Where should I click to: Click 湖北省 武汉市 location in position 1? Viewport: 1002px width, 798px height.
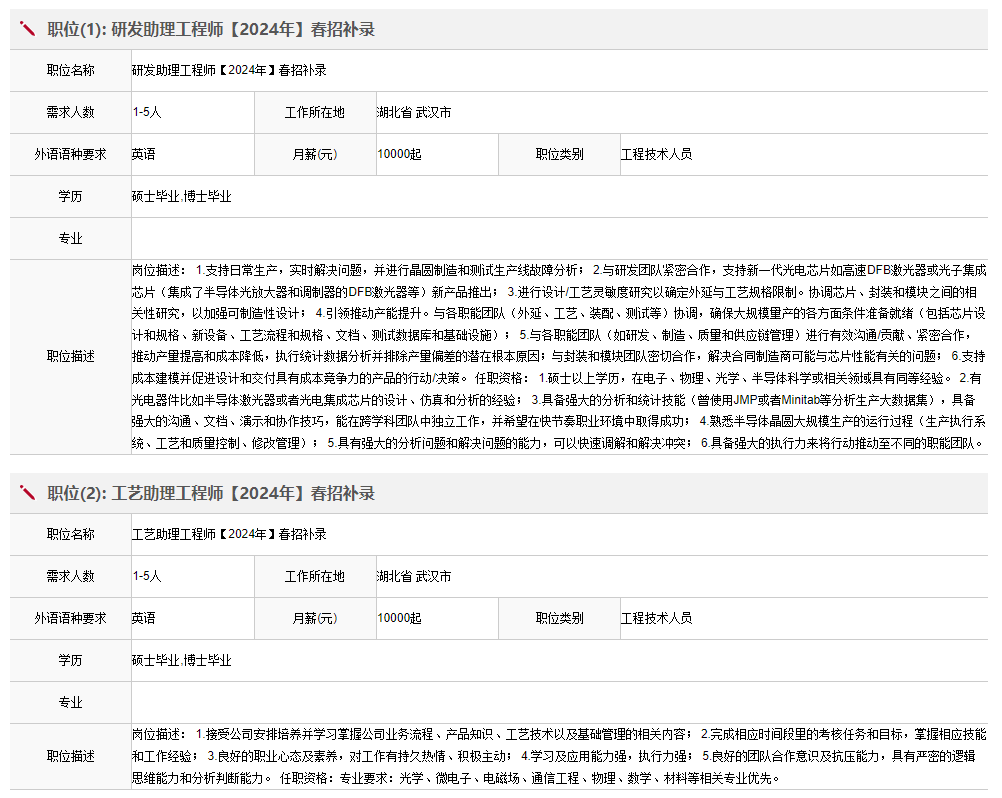[414, 112]
